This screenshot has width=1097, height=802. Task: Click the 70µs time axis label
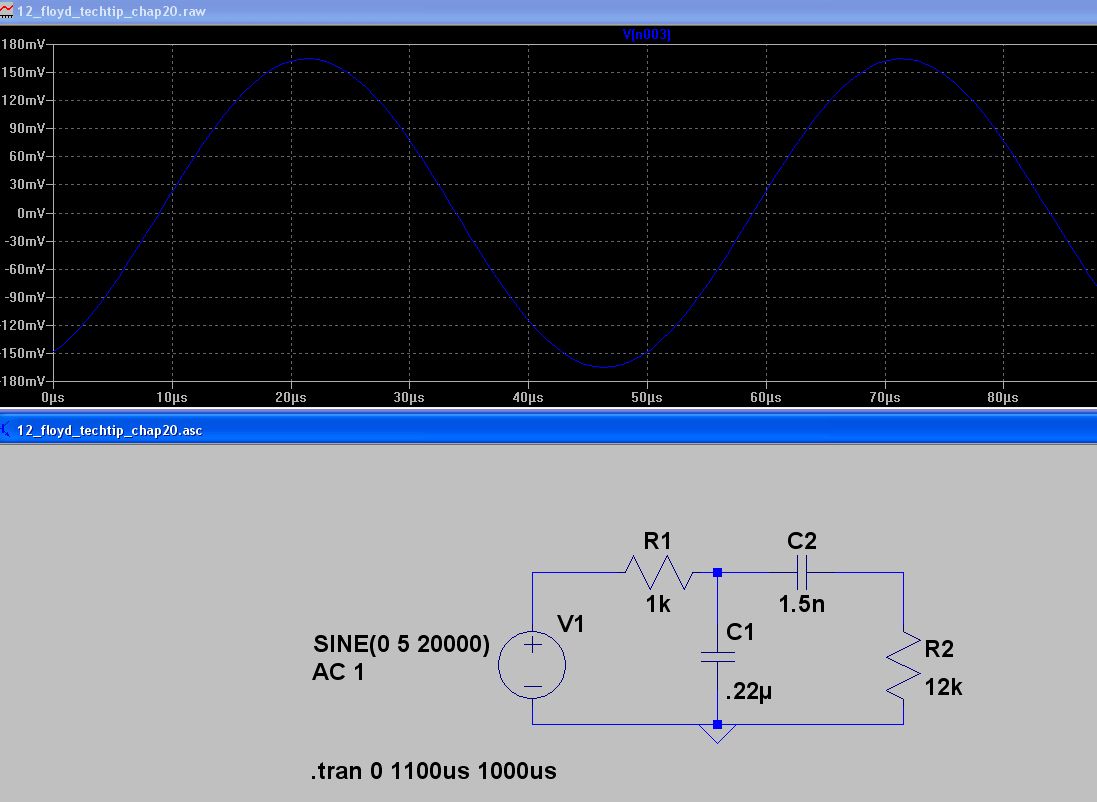(884, 398)
